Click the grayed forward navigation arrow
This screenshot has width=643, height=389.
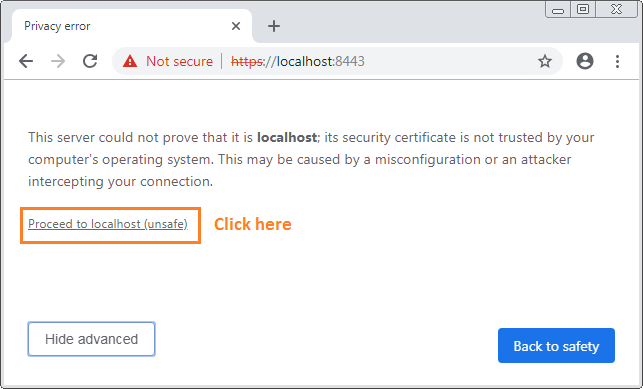(x=58, y=61)
